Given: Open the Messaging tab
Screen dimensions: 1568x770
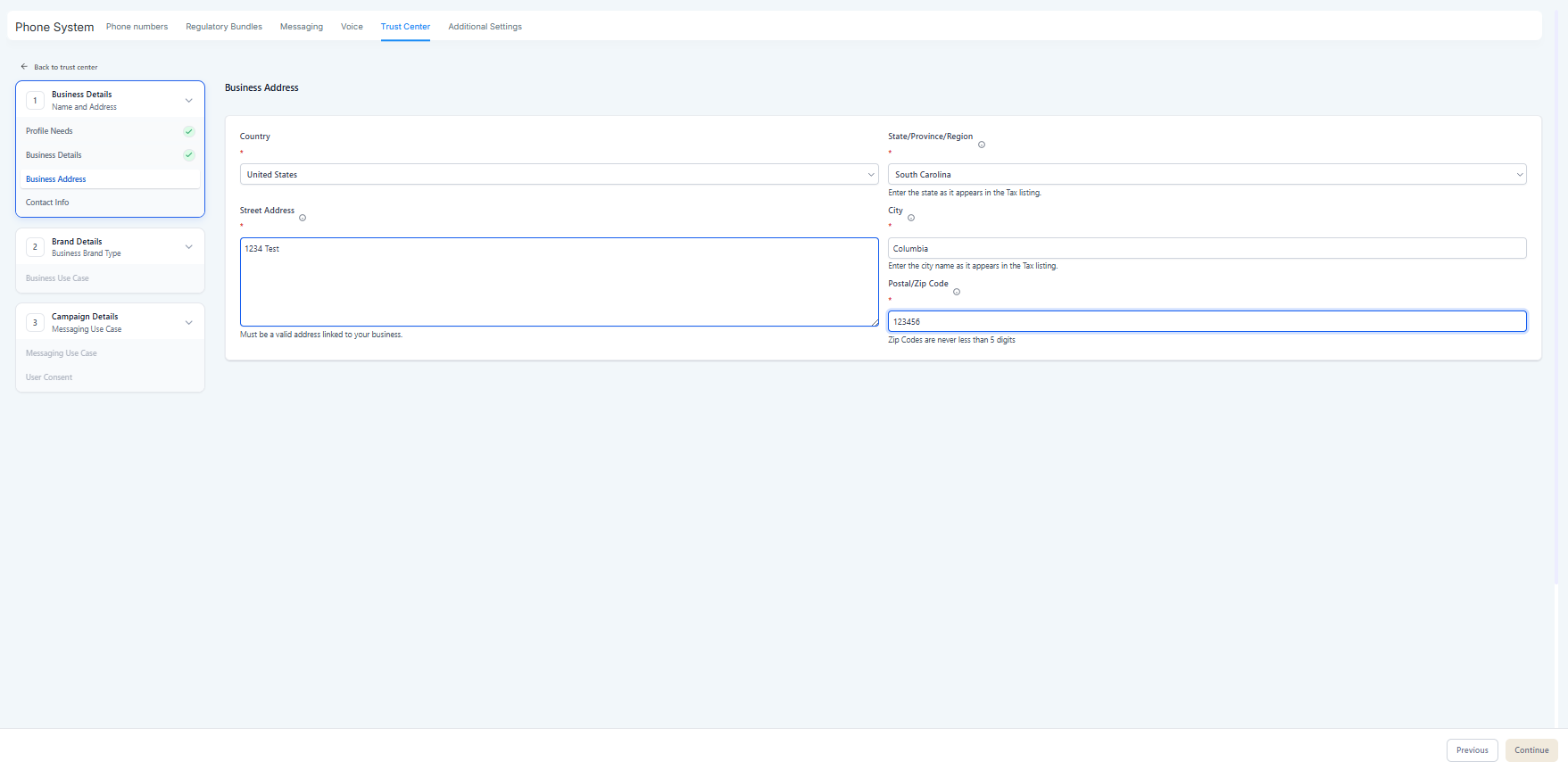Looking at the screenshot, I should click(302, 27).
